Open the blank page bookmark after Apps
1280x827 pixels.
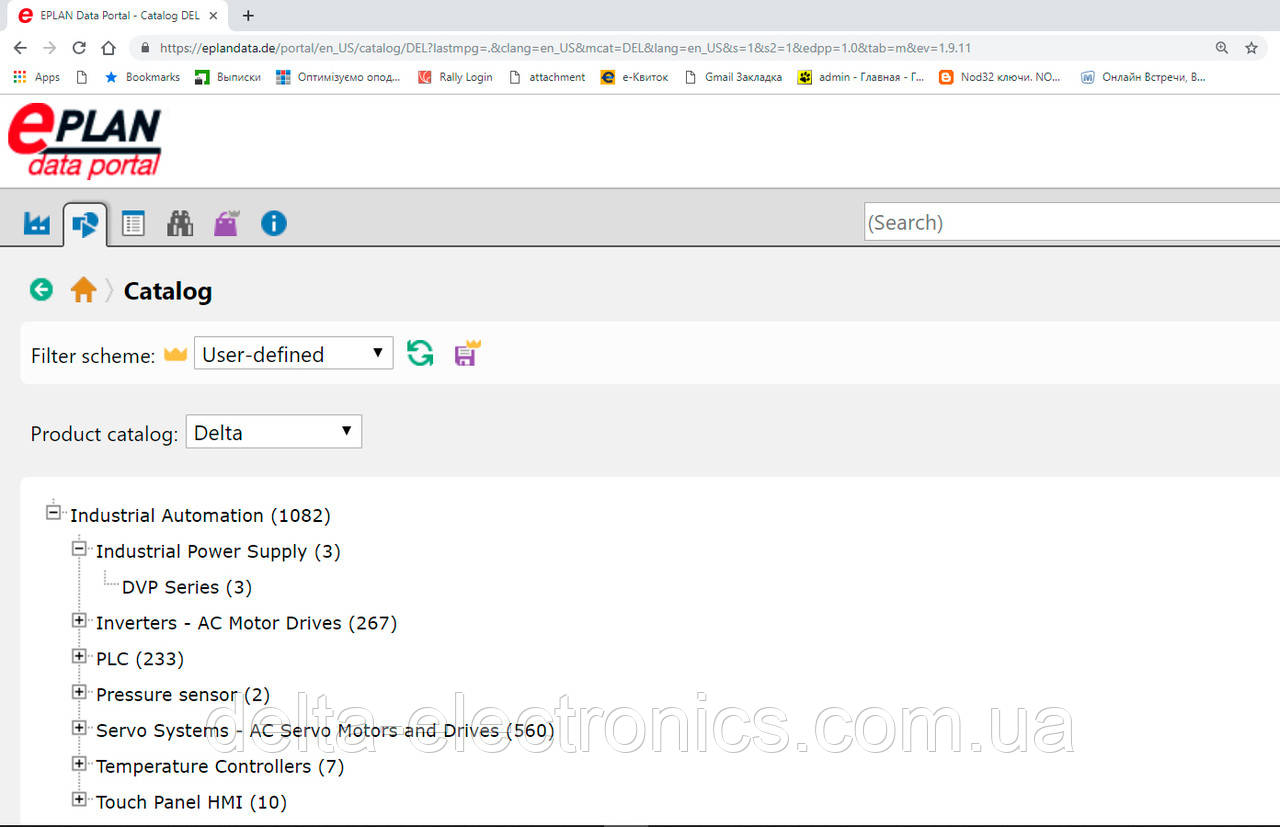point(82,77)
